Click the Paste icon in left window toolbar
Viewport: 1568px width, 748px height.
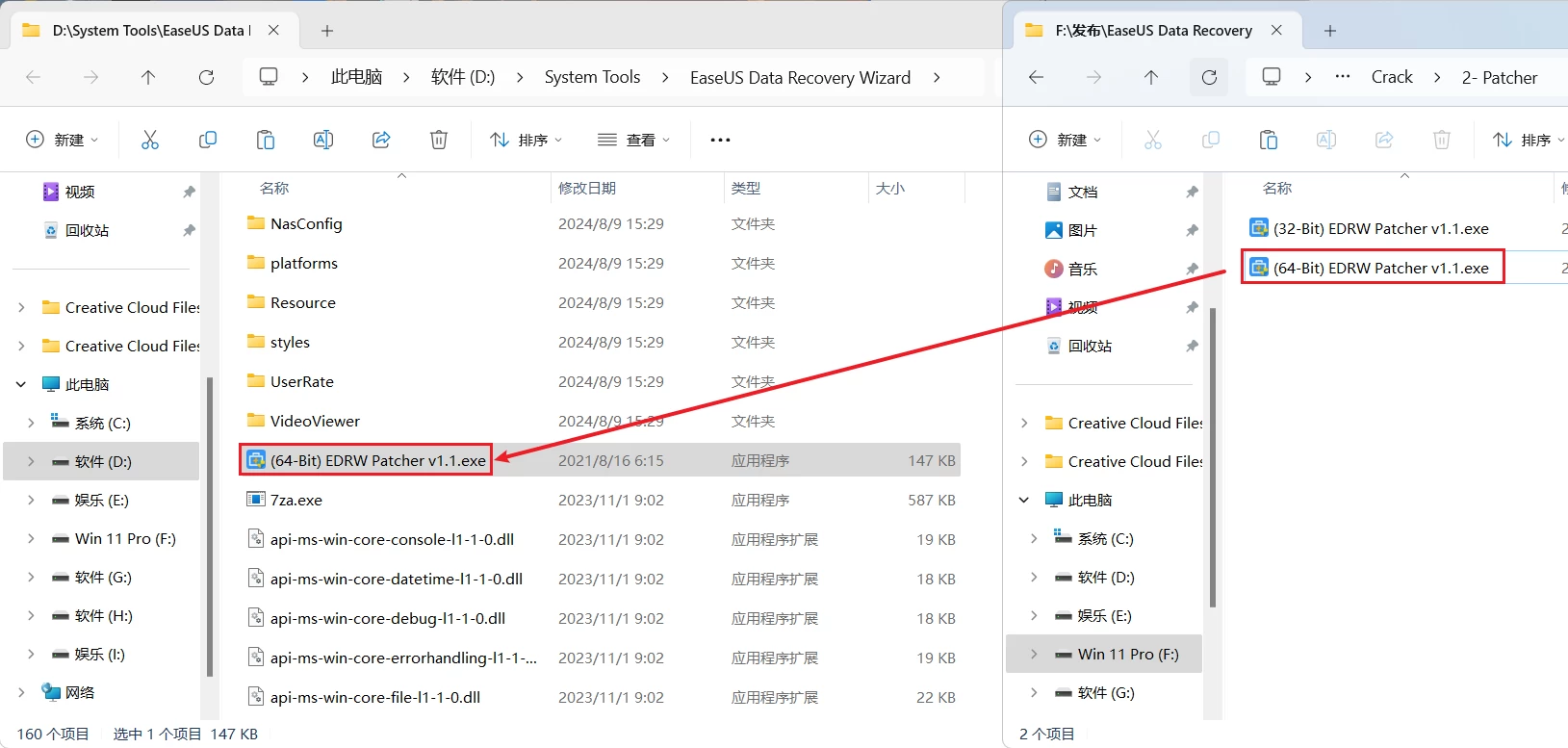(266, 140)
